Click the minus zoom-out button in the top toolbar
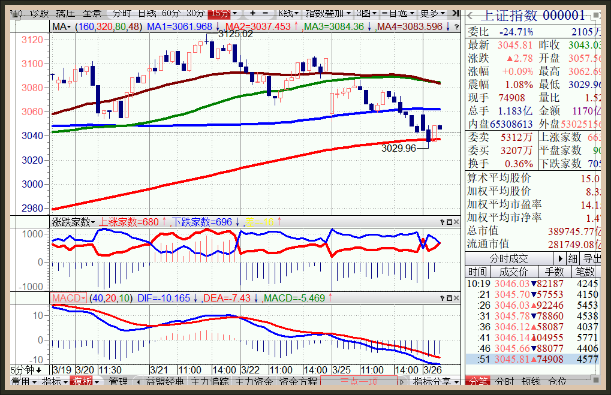Screen dimensions: 611x395 pyautogui.click(x=265, y=13)
